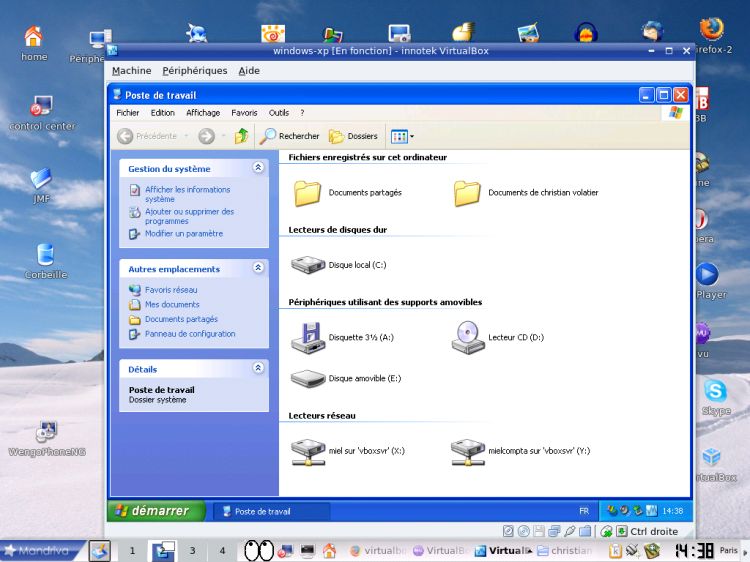Click the démarrer start button
Viewport: 750px width, 562px height.
tap(156, 511)
